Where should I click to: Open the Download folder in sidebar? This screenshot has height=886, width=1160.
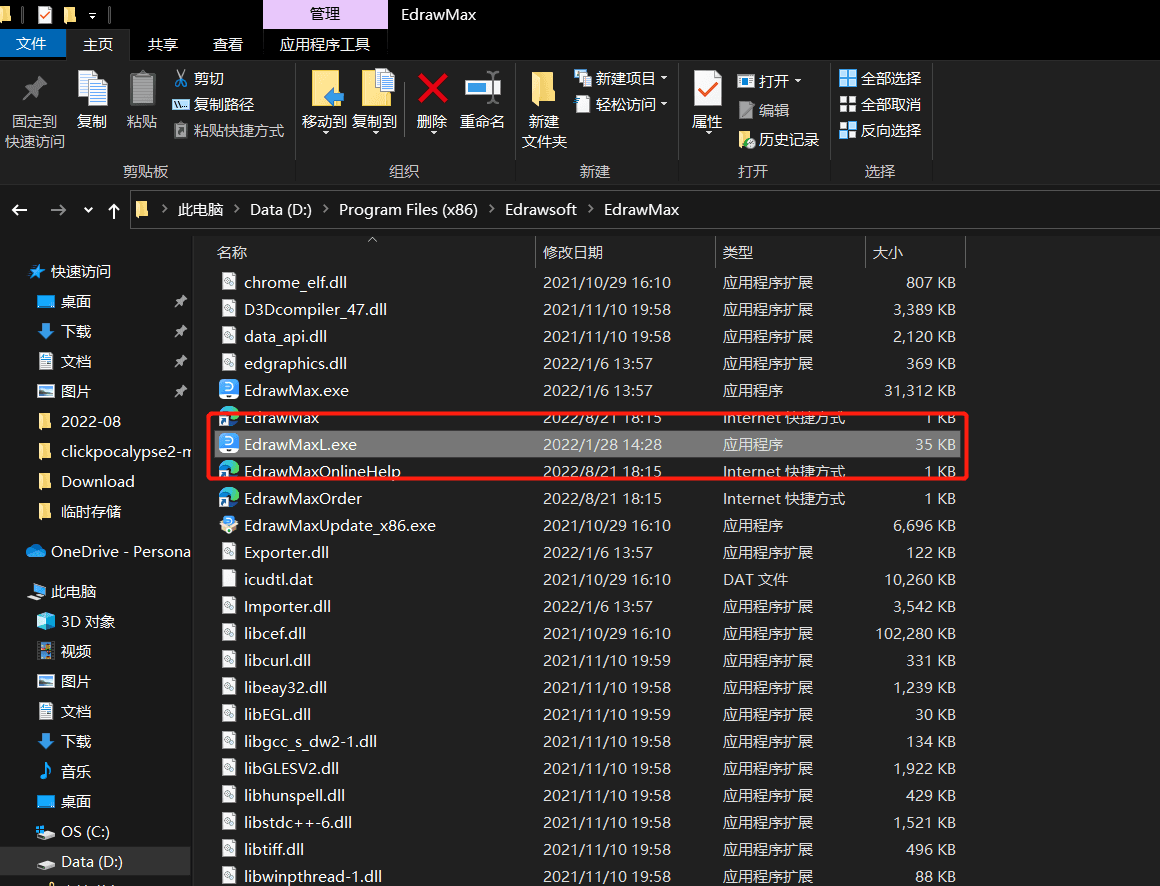point(98,481)
